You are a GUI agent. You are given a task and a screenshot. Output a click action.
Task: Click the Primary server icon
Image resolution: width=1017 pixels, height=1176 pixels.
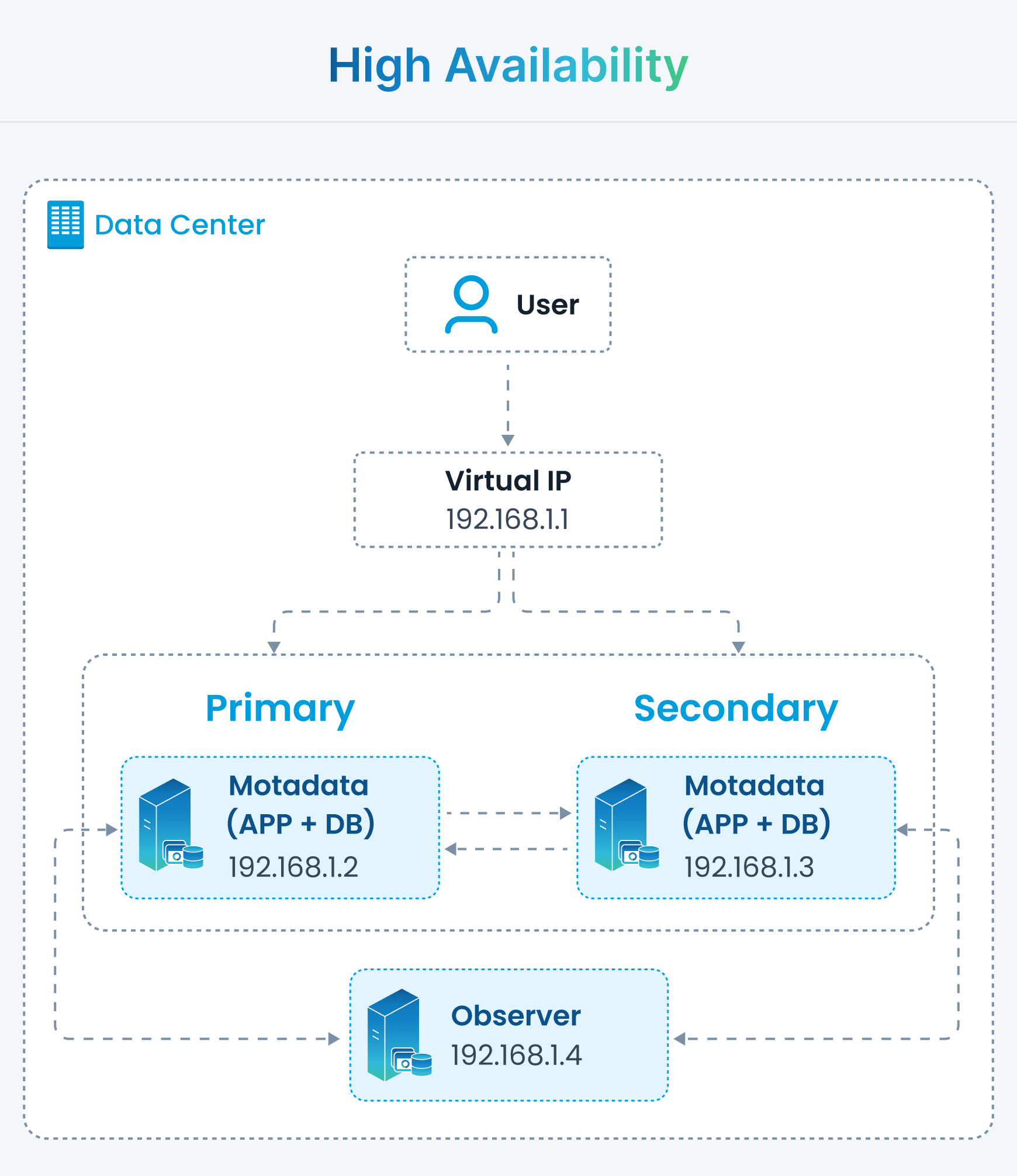(x=171, y=825)
